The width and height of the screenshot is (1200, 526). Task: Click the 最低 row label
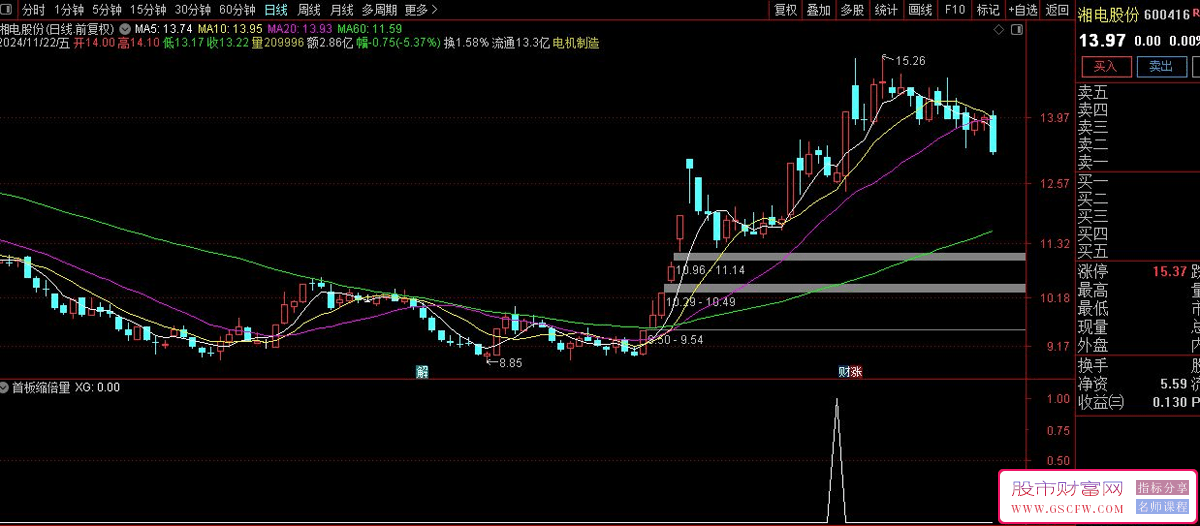(1093, 308)
